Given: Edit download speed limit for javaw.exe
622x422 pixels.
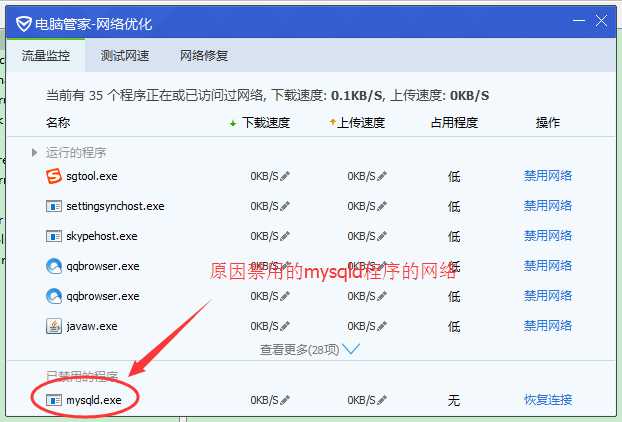Looking at the screenshot, I should tap(285, 326).
